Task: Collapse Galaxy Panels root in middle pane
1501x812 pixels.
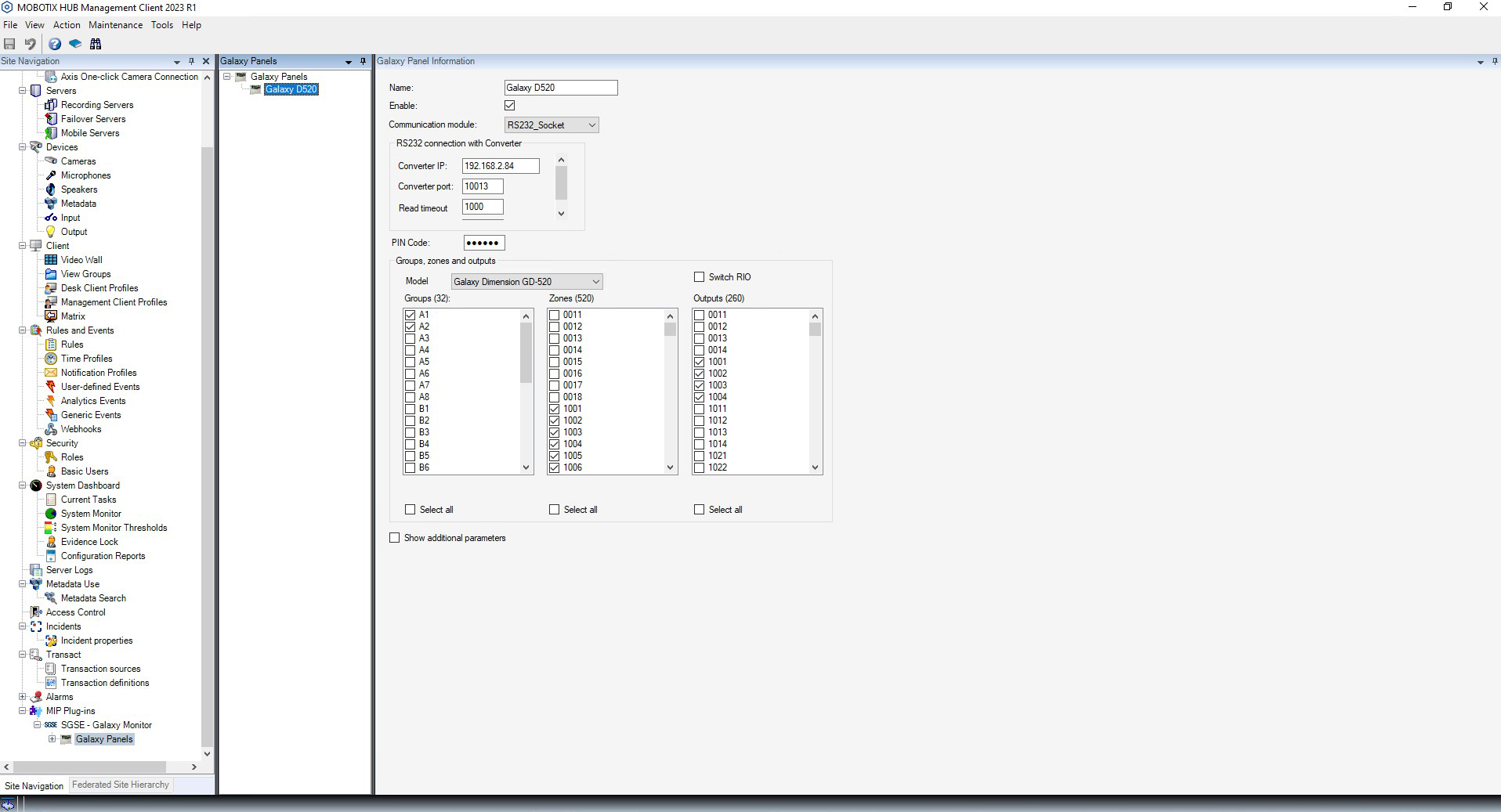Action: point(227,77)
